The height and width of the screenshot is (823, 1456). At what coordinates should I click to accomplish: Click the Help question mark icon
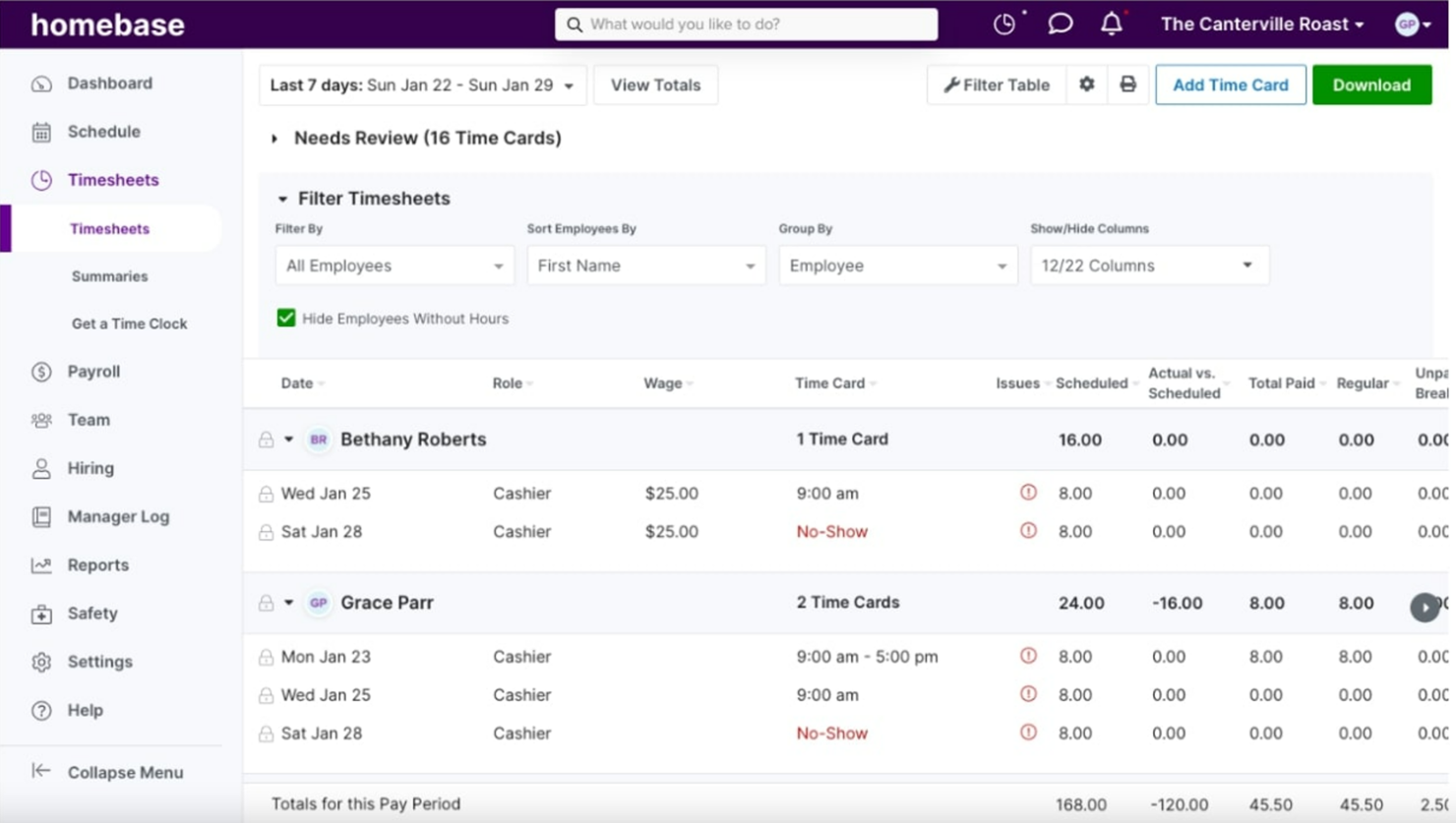[41, 710]
